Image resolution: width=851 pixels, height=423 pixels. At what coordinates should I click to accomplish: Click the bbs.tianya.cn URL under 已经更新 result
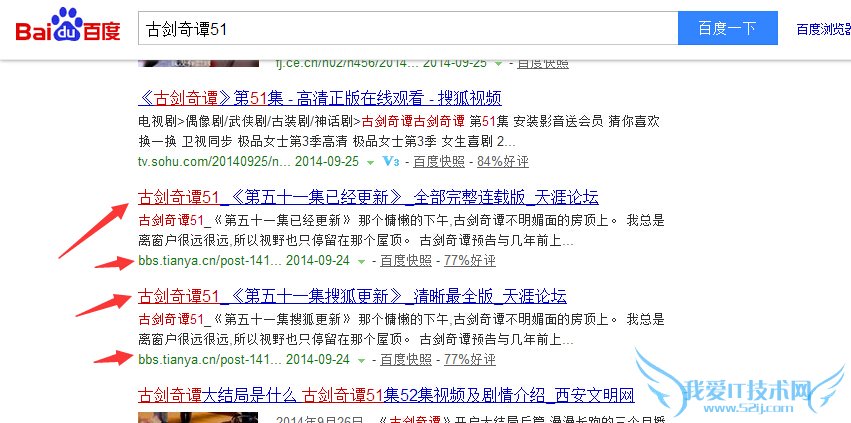click(210, 261)
